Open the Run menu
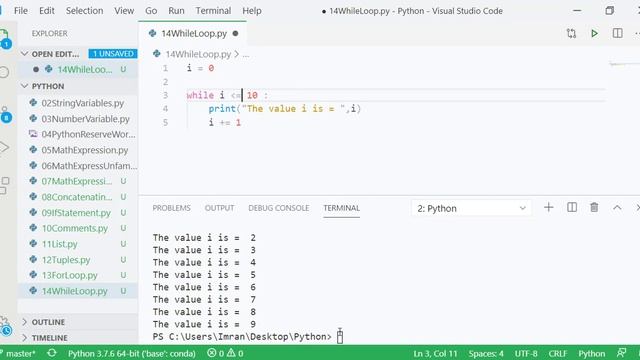This screenshot has height=360, width=640. coord(176,11)
